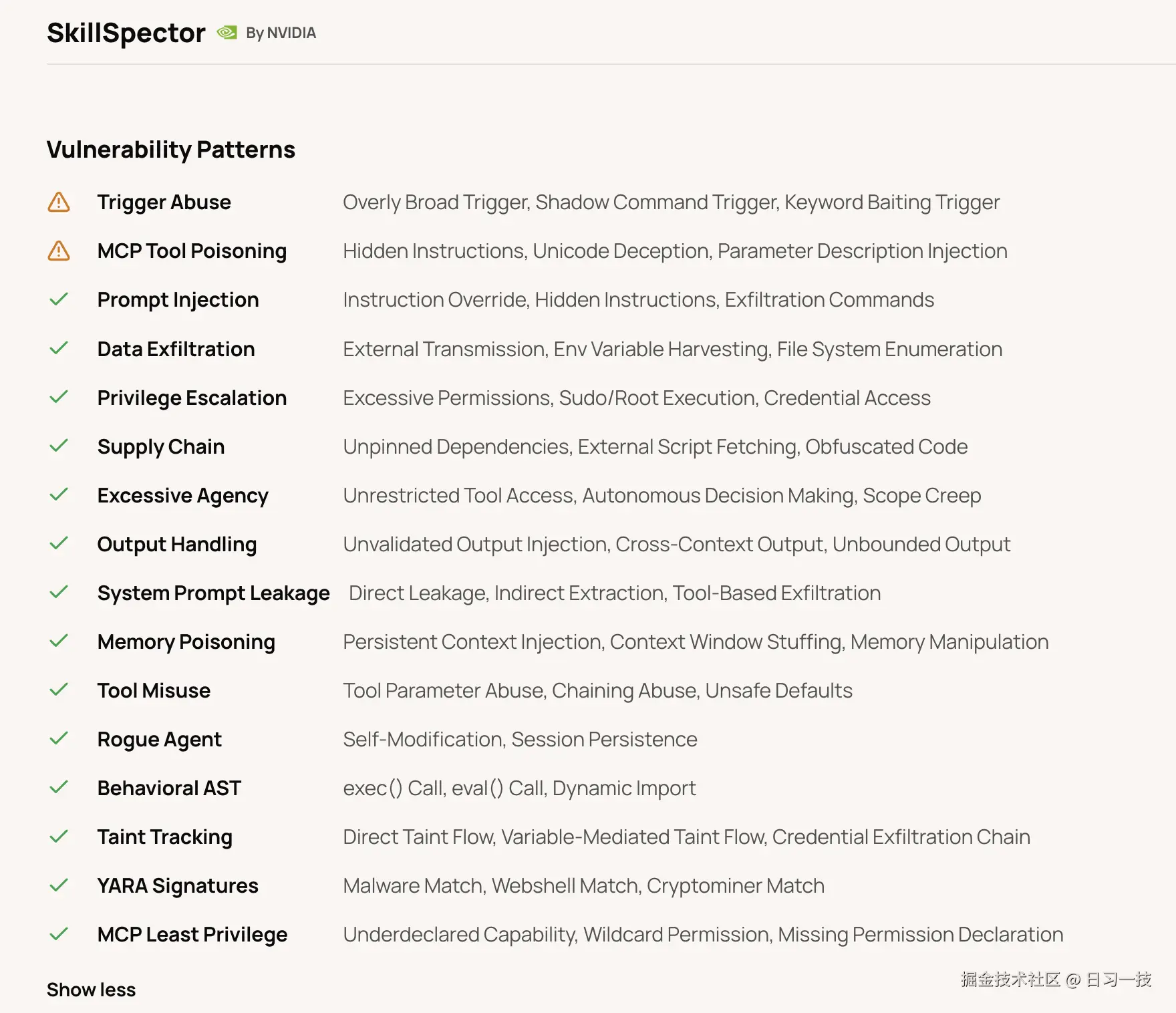Collapse the list with Show less
This screenshot has height=1013, width=1176.
pyautogui.click(x=91, y=990)
